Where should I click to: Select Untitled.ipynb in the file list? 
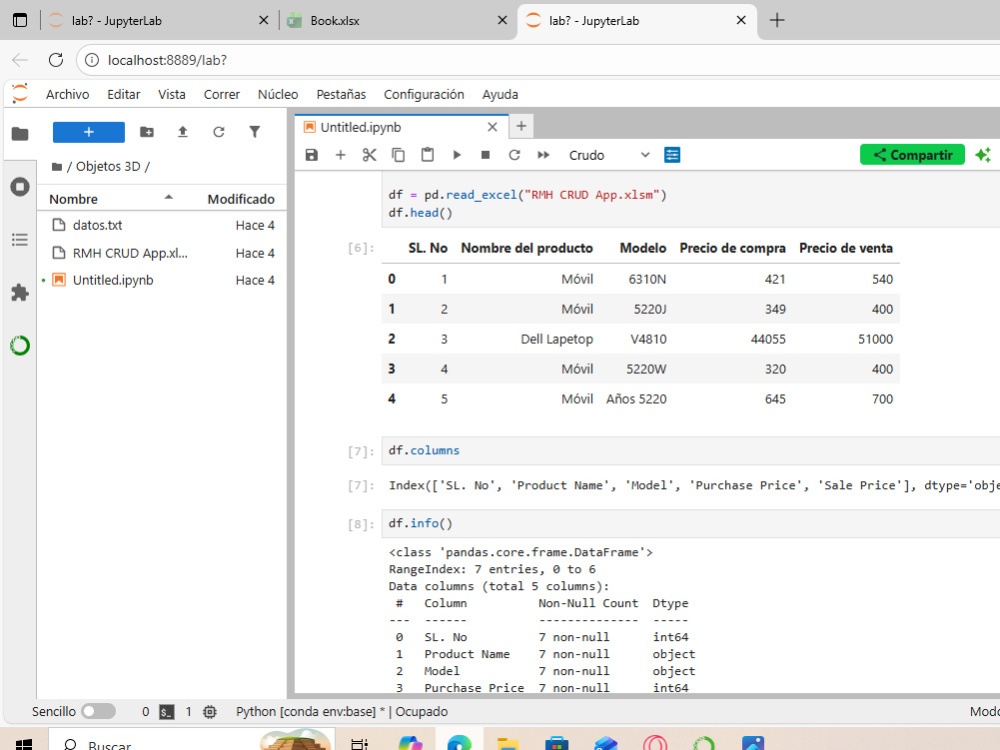click(162, 280)
